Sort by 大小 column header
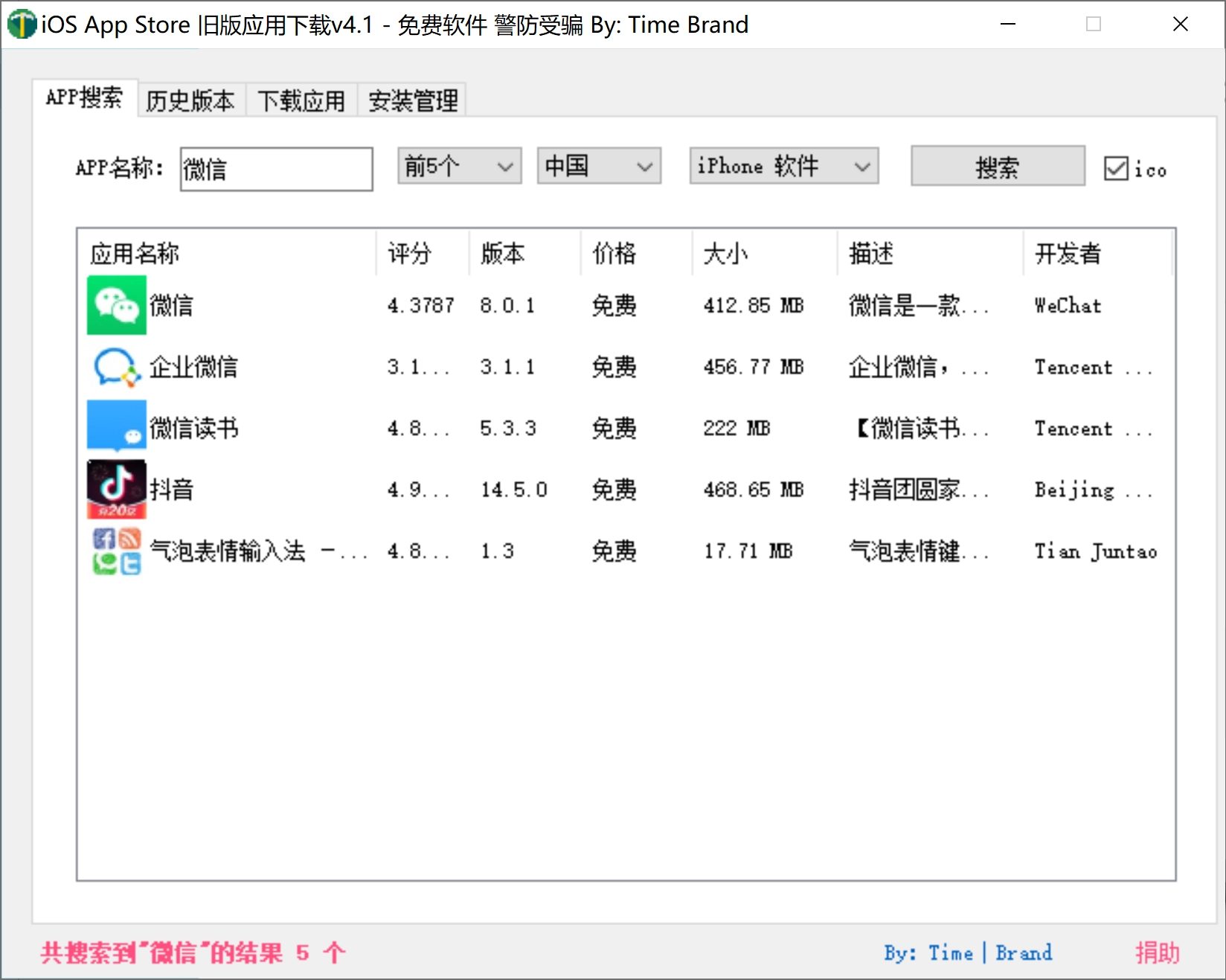This screenshot has height=980, width=1226. tap(765, 253)
